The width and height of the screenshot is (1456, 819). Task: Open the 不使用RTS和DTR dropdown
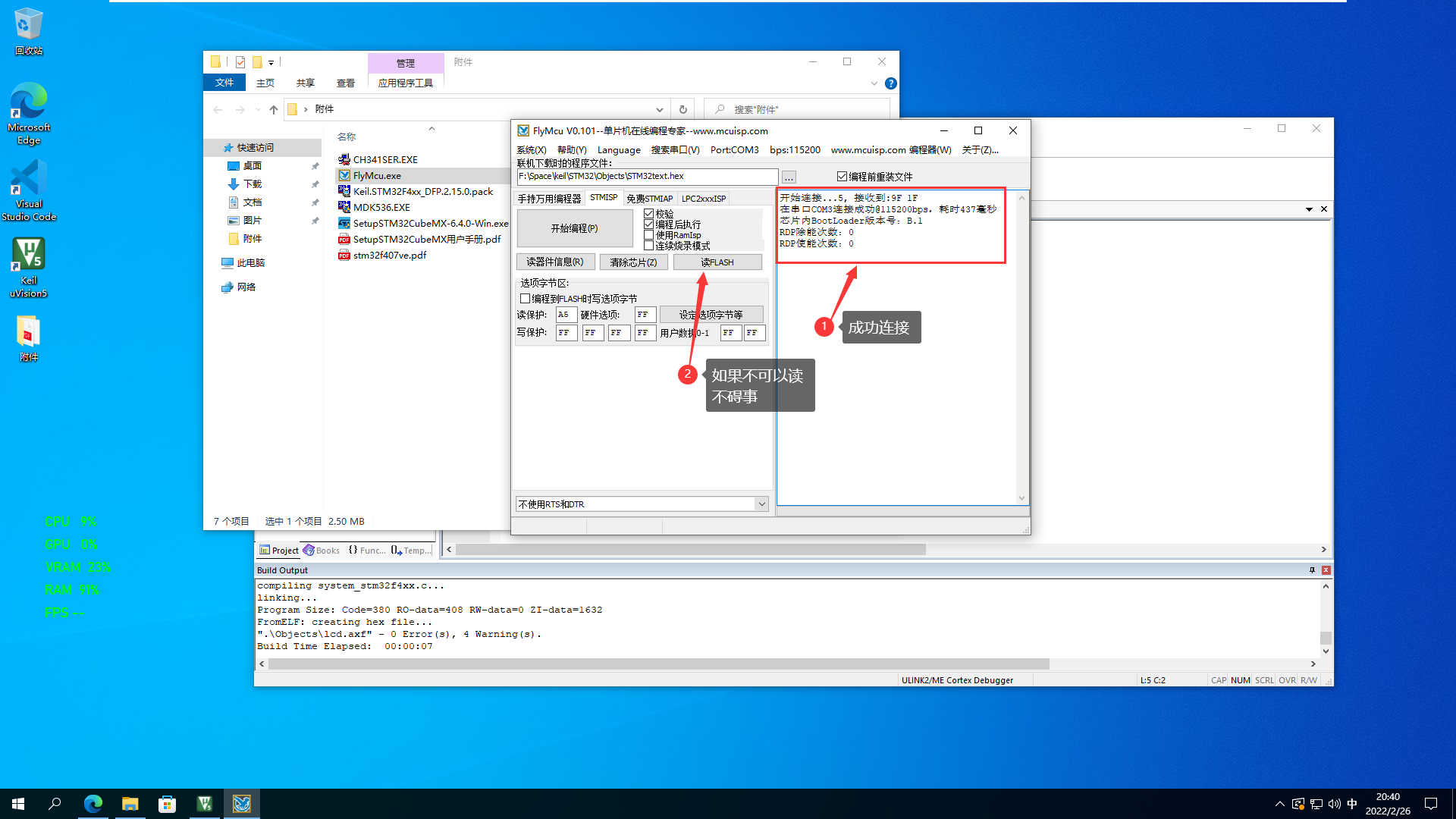pos(762,503)
